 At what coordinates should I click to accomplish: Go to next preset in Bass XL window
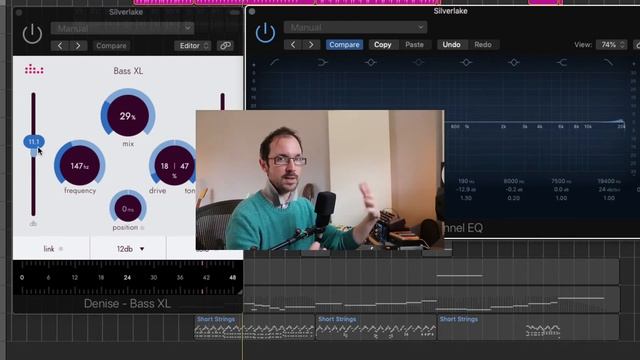78,46
